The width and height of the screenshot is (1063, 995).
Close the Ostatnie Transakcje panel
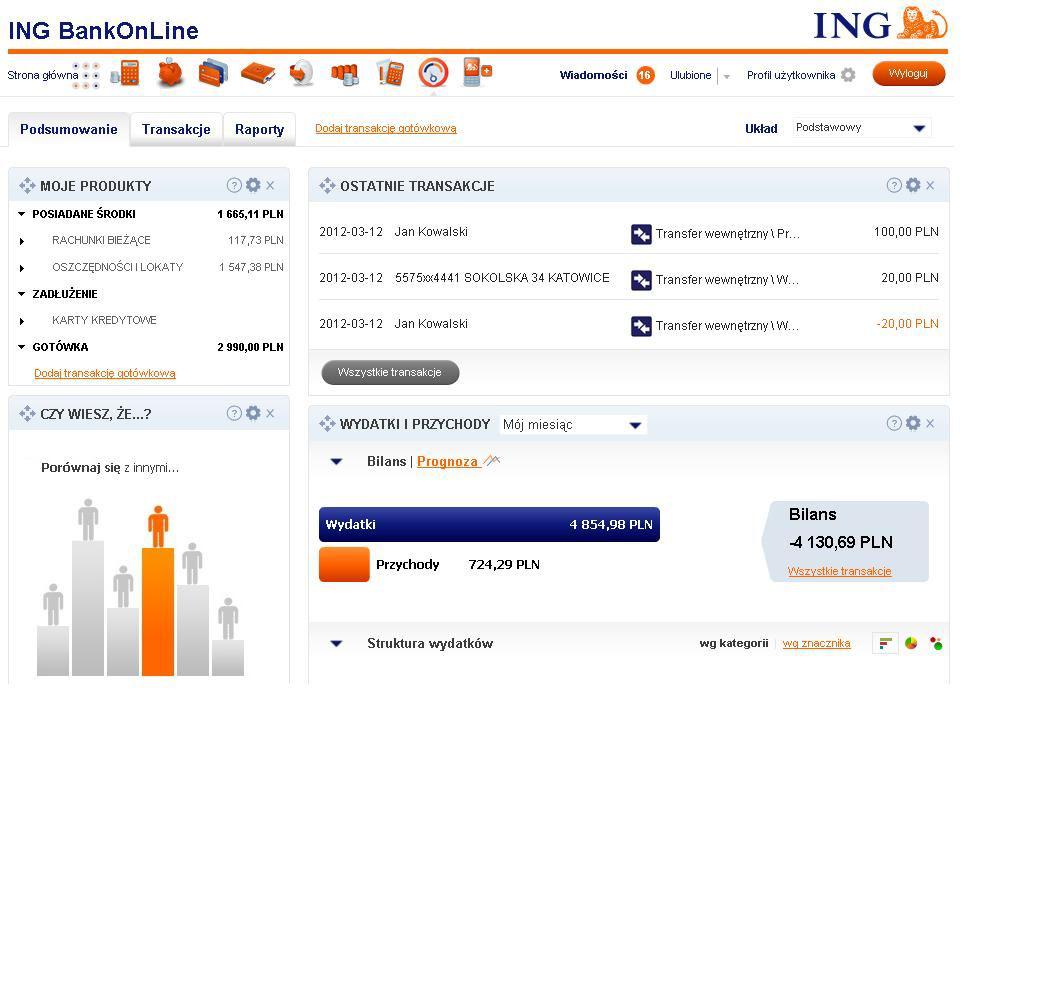(930, 185)
